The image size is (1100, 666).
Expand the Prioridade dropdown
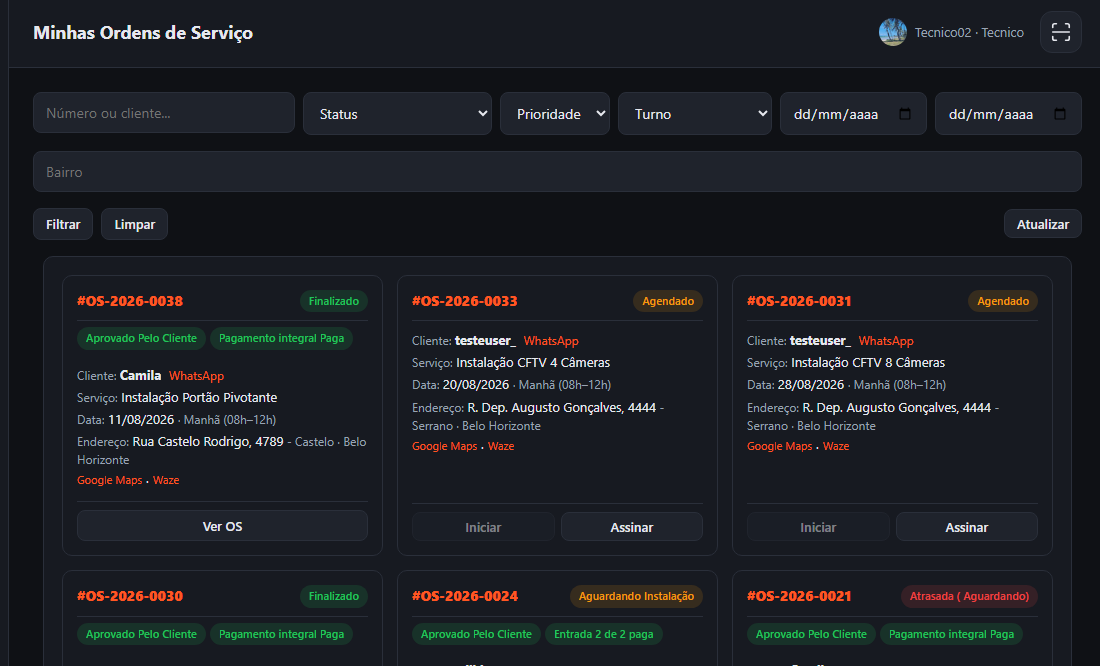point(554,114)
